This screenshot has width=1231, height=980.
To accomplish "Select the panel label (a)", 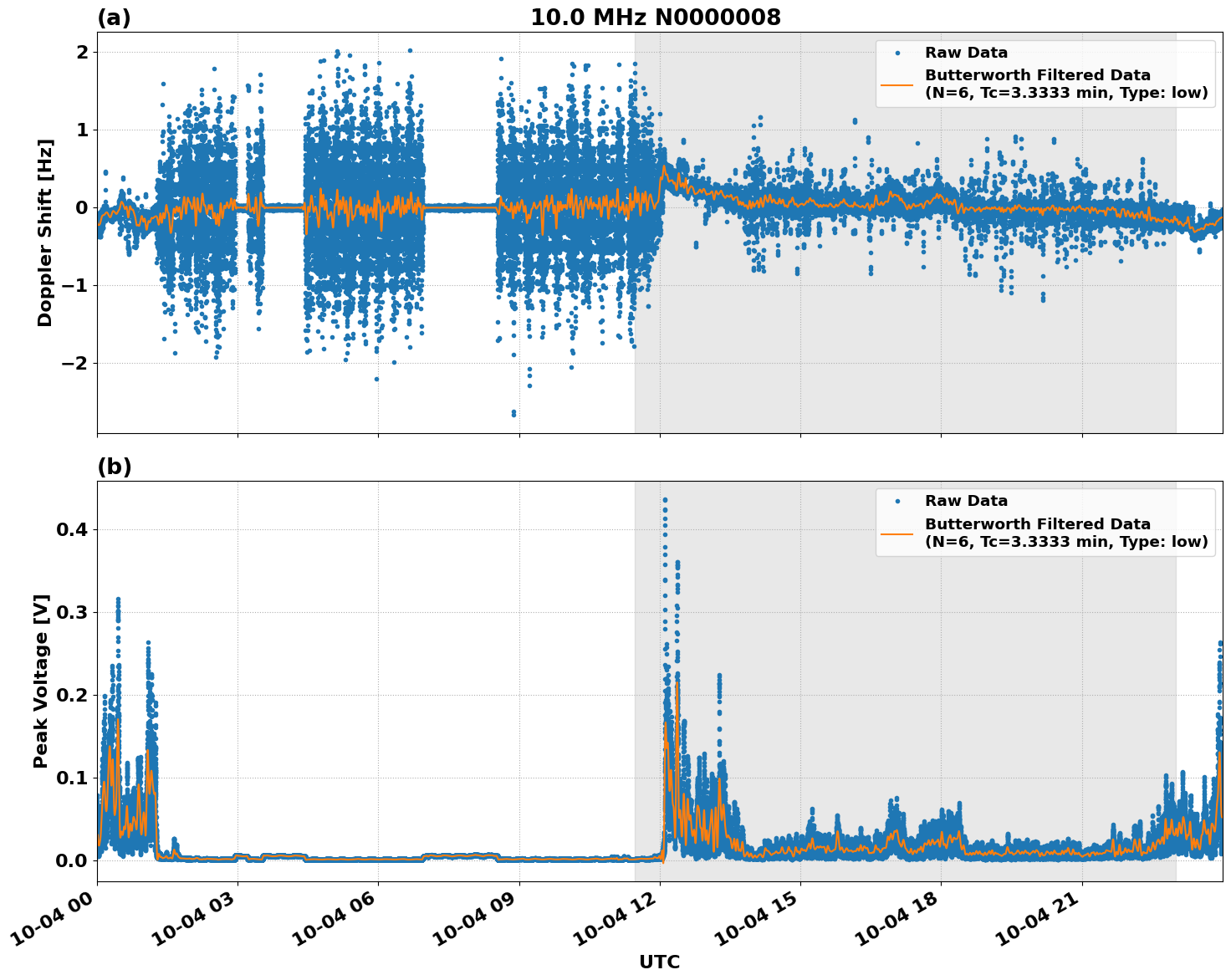I will [x=114, y=15].
